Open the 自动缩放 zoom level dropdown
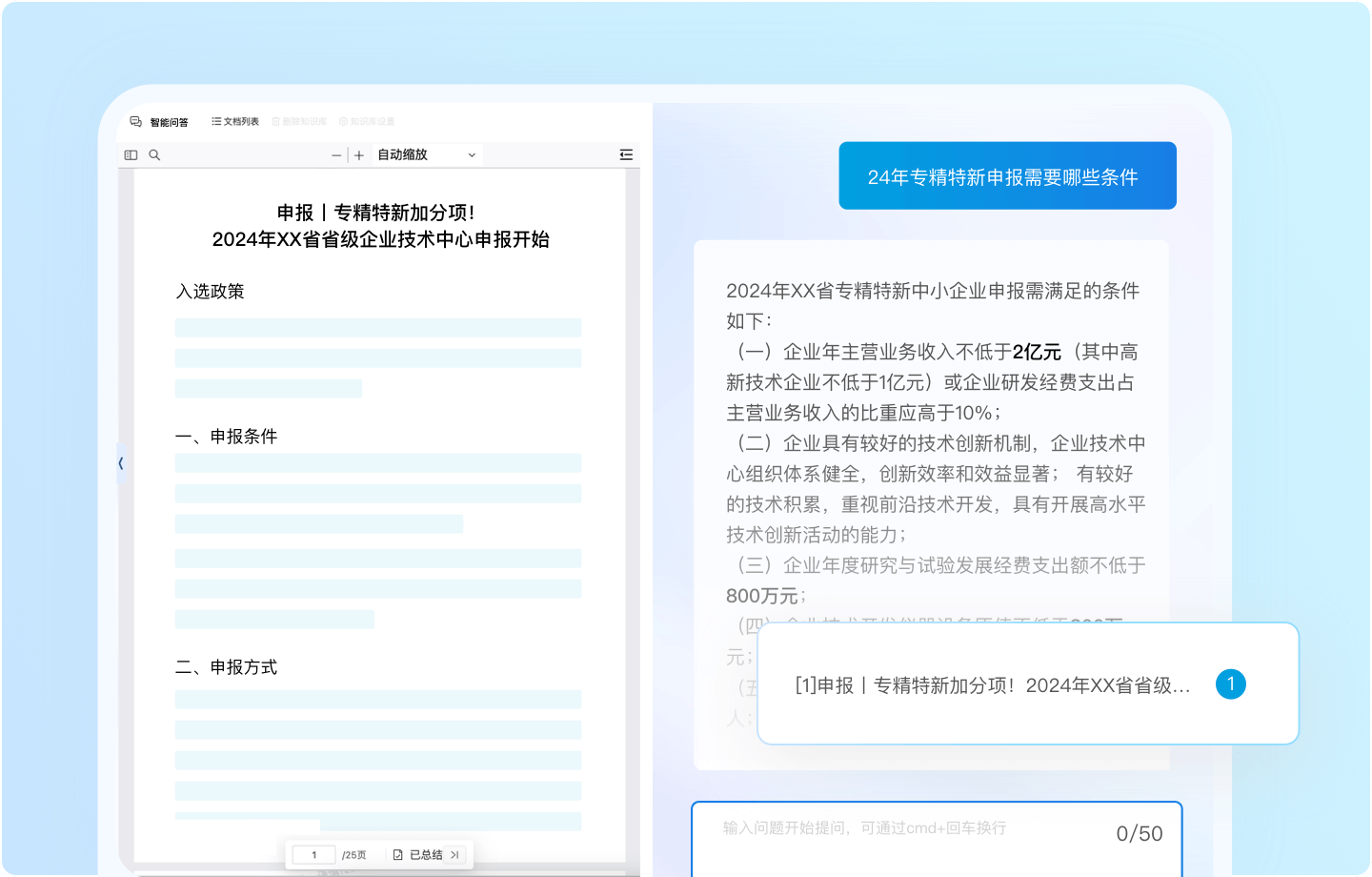The height and width of the screenshot is (877, 1372). (x=427, y=153)
